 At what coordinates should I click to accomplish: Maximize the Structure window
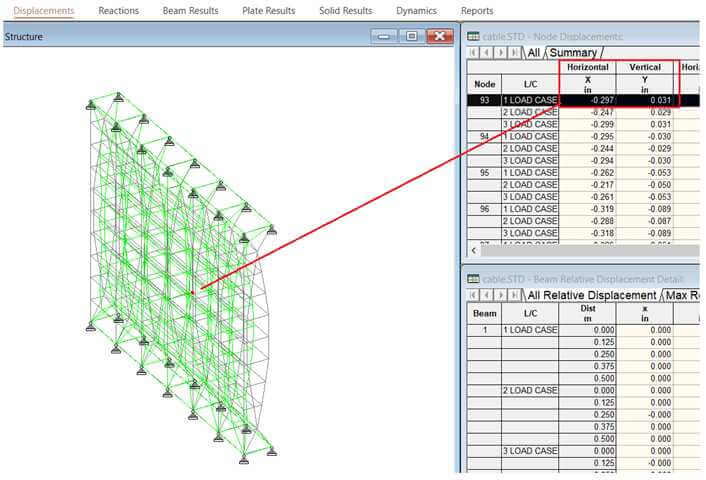coord(412,36)
